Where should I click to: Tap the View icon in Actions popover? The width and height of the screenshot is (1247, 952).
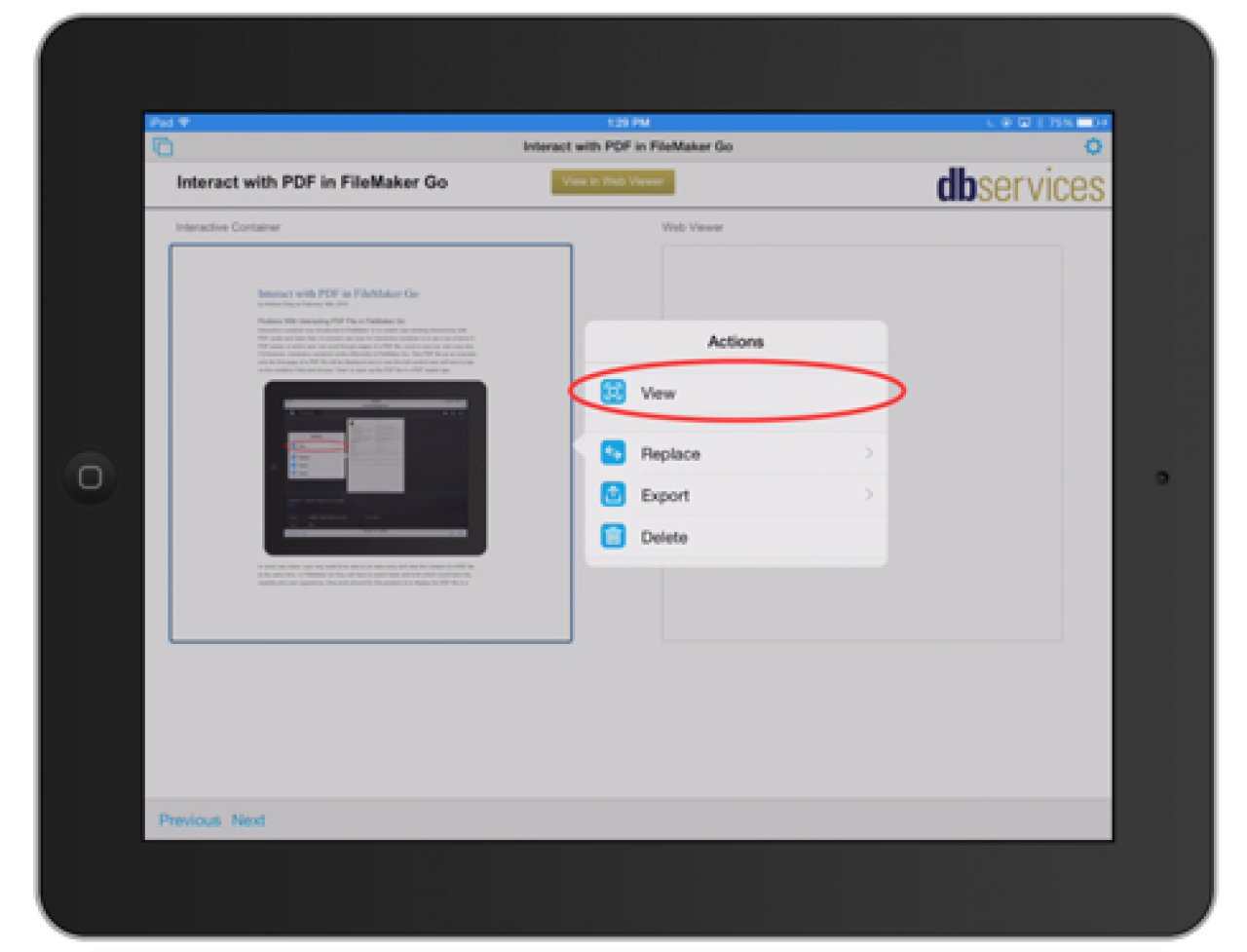coord(613,393)
